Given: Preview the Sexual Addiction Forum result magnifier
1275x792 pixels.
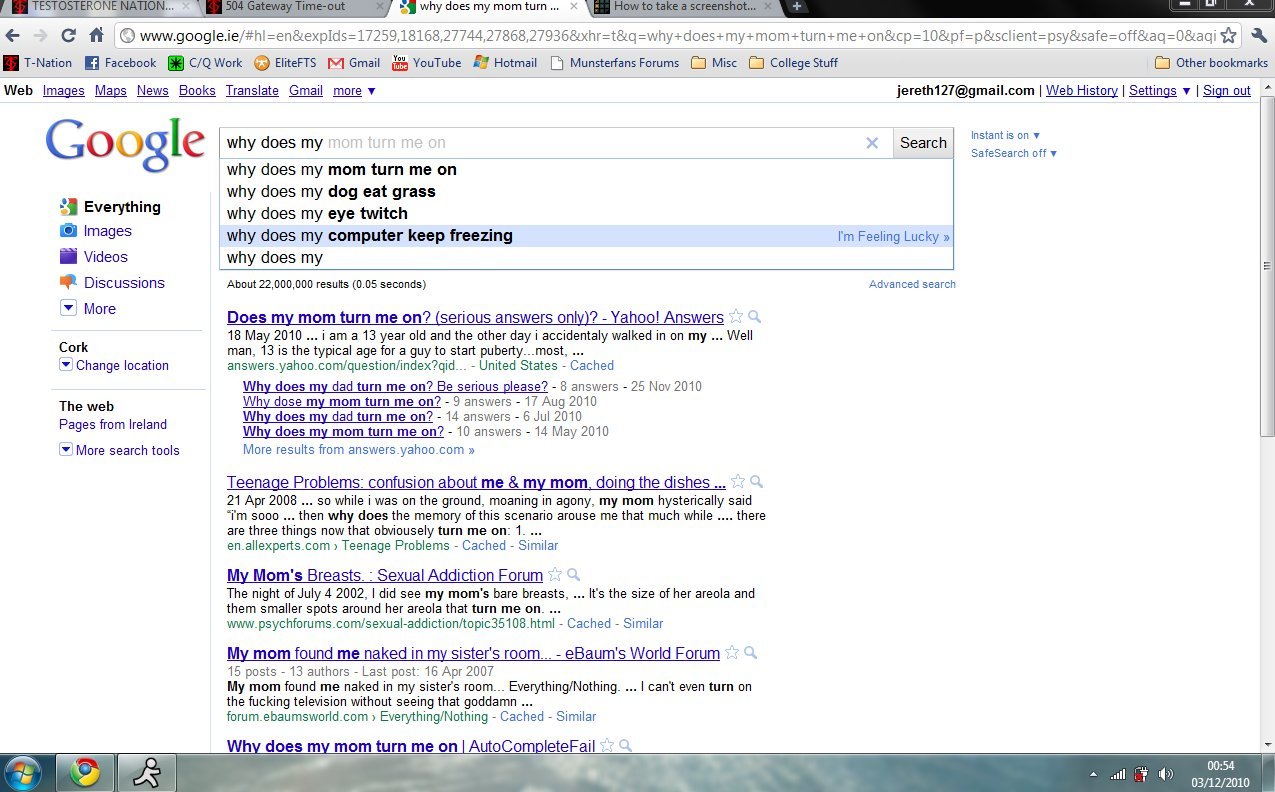Looking at the screenshot, I should [574, 575].
